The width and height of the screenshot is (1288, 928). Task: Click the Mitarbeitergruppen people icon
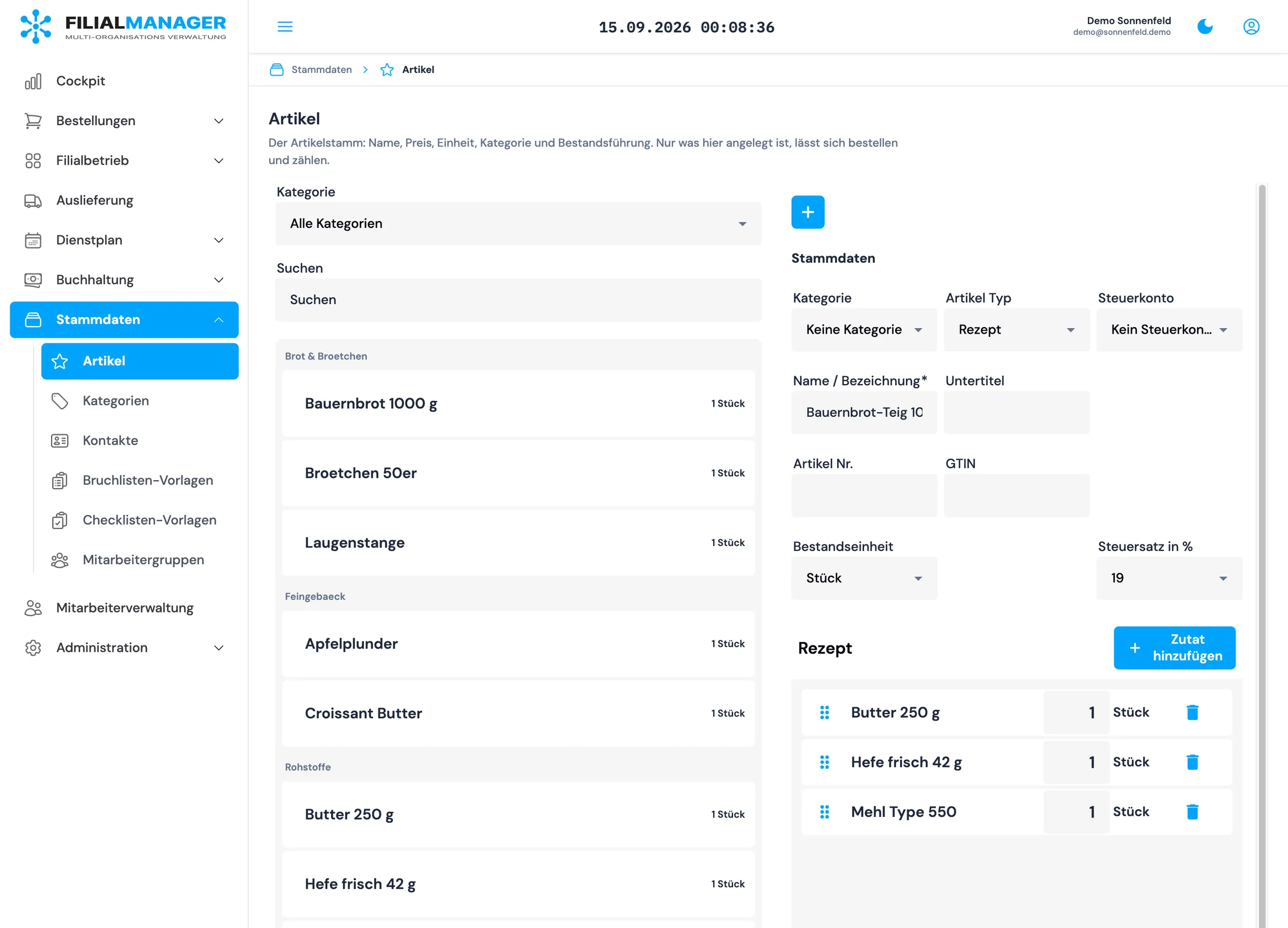[x=60, y=559]
